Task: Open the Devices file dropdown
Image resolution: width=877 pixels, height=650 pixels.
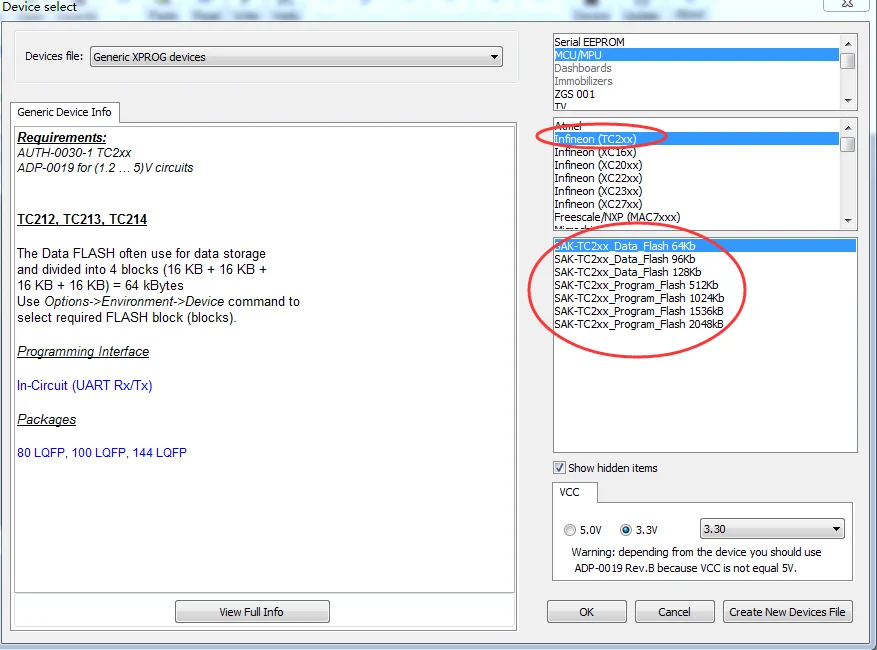Action: [x=296, y=56]
